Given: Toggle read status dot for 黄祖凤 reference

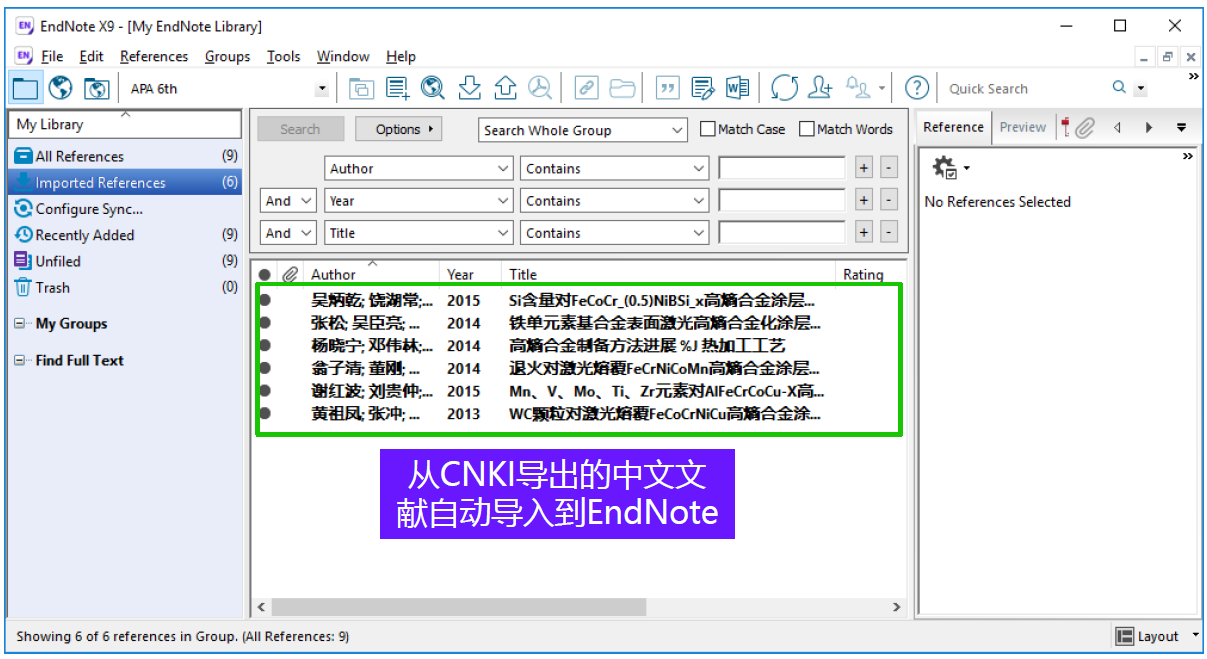Looking at the screenshot, I should [265, 413].
